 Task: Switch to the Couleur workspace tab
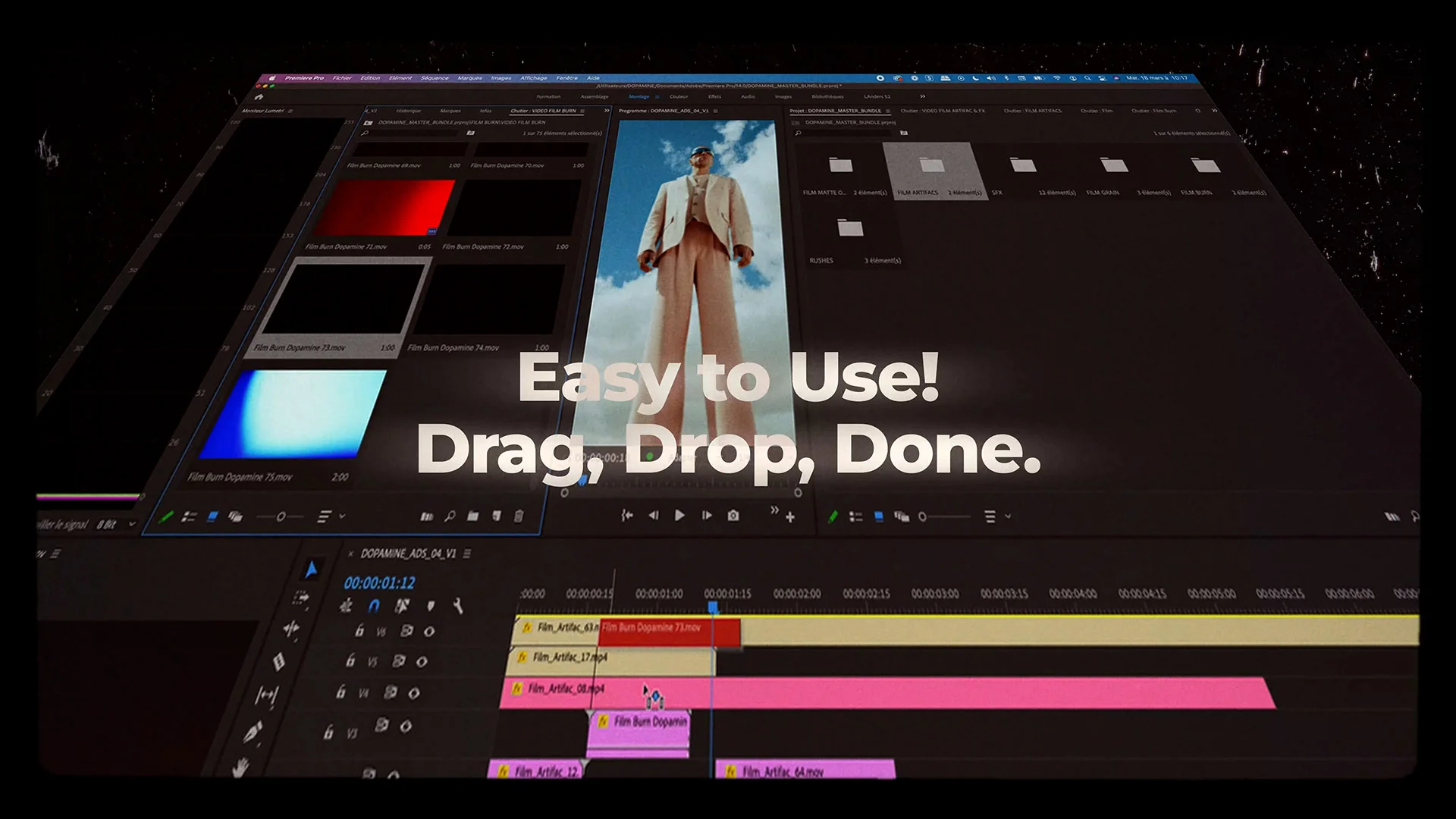click(x=679, y=96)
